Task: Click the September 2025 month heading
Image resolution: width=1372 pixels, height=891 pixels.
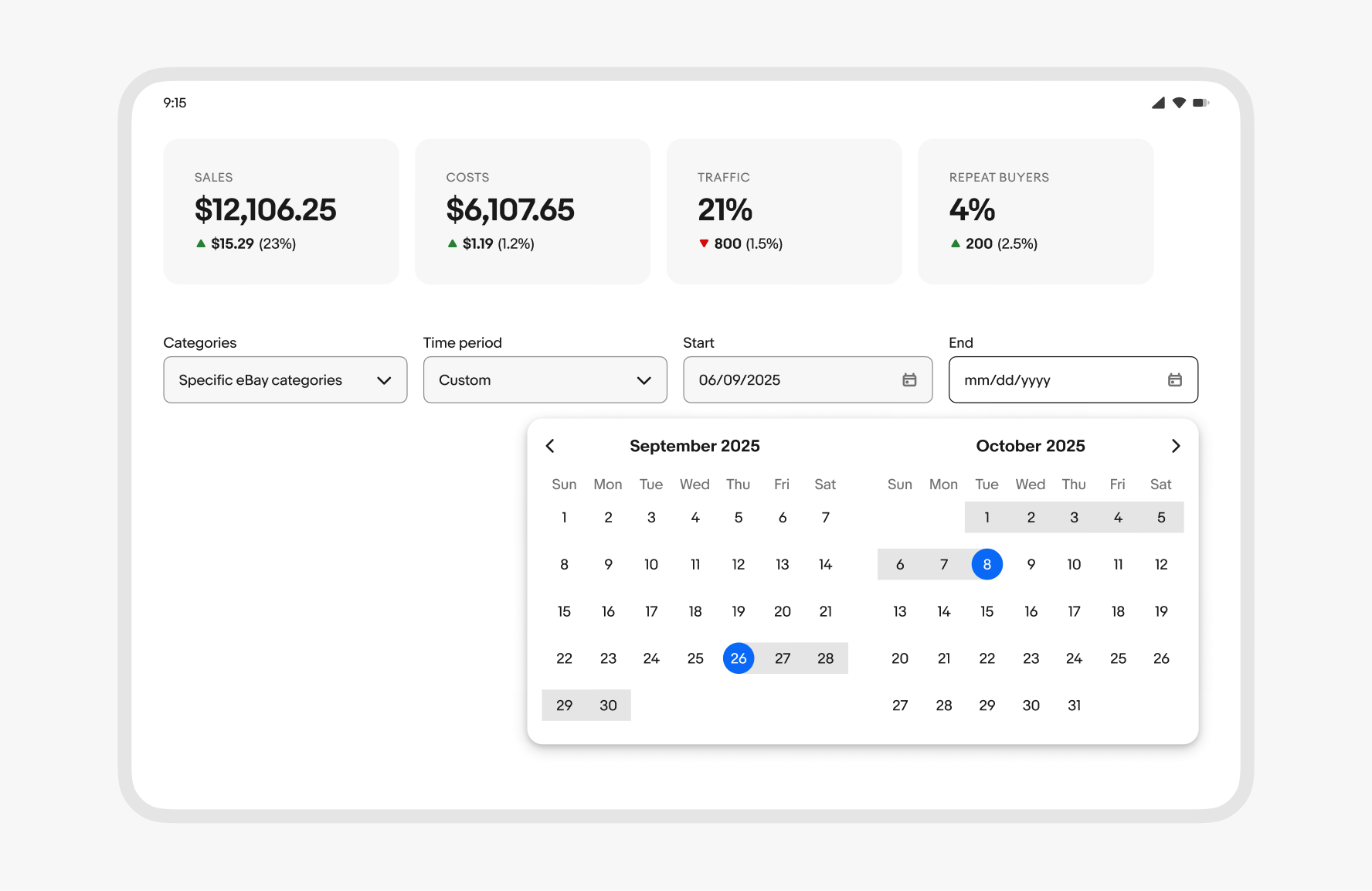Action: pos(694,446)
